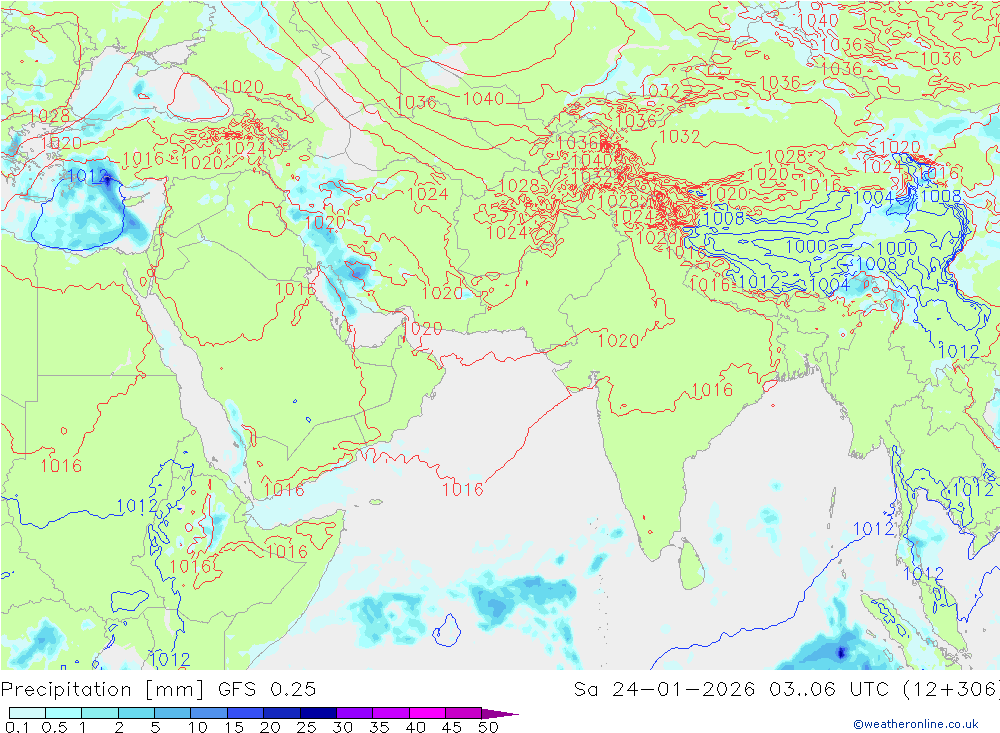The image size is (1000, 733).
Task: Pick the 35–40 mm purple legend swatch
Action: click(x=391, y=713)
